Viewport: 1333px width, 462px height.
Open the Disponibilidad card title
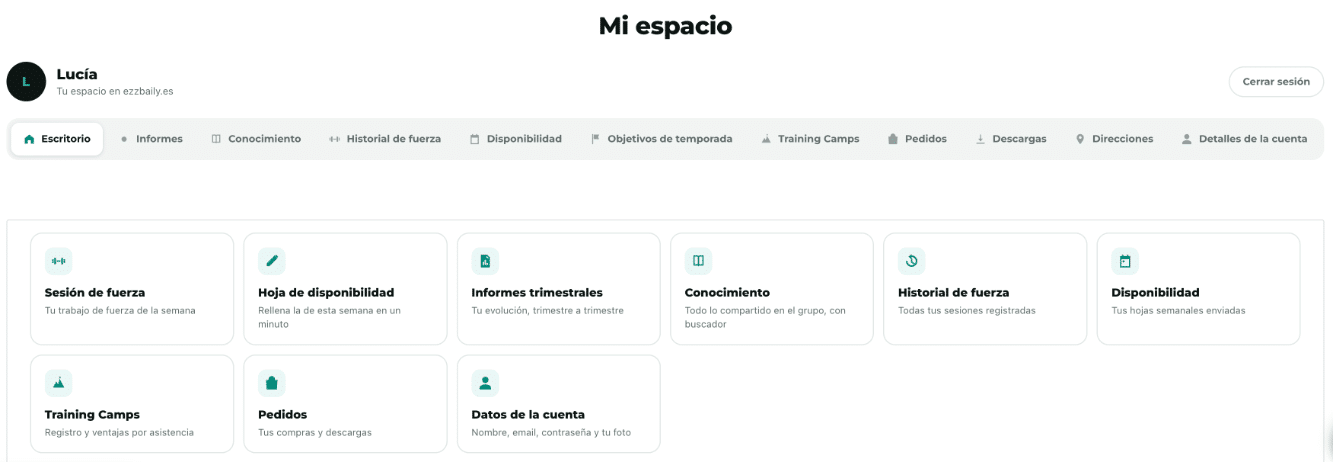[1155, 293]
